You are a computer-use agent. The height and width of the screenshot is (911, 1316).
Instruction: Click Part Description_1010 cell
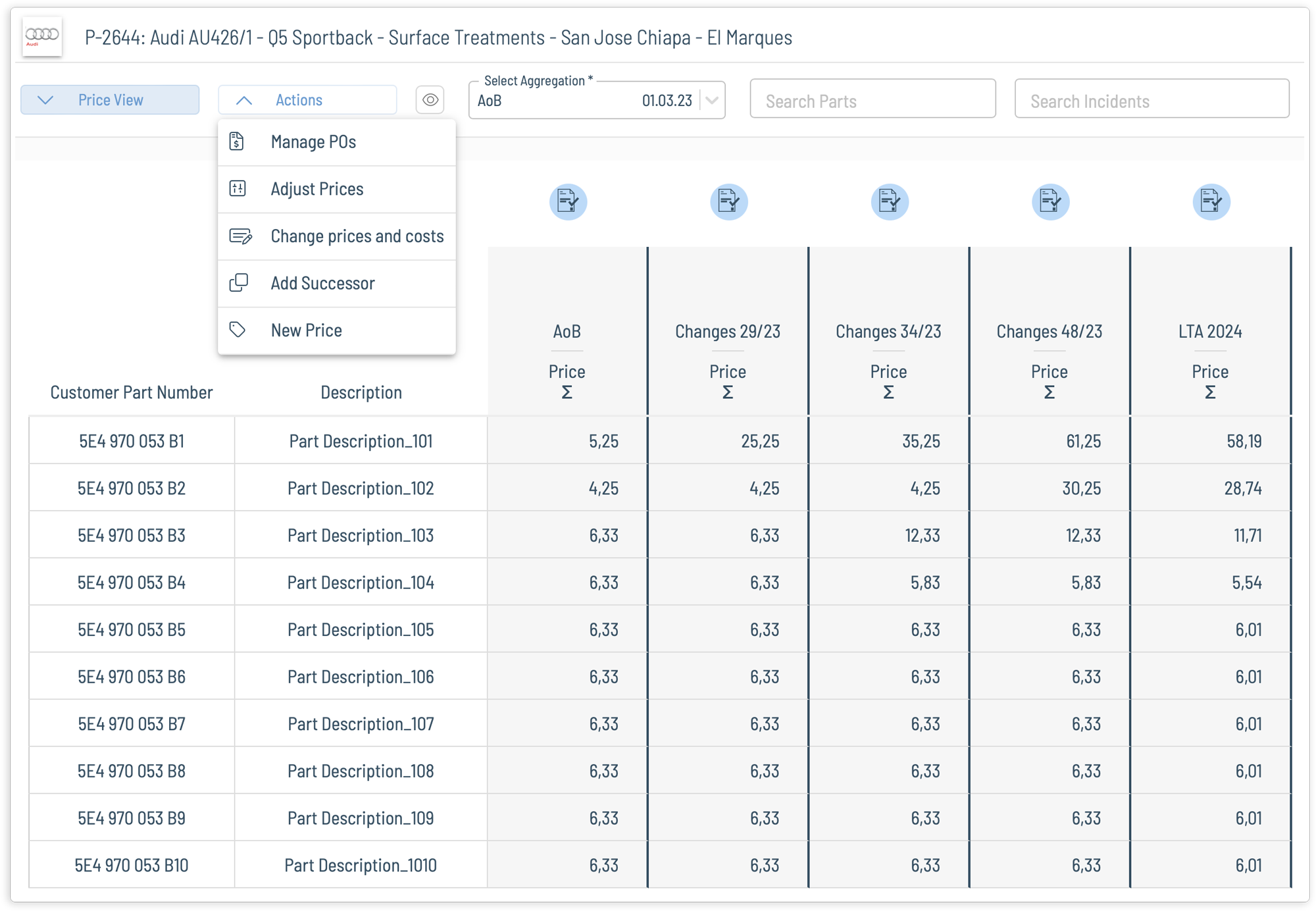[361, 866]
